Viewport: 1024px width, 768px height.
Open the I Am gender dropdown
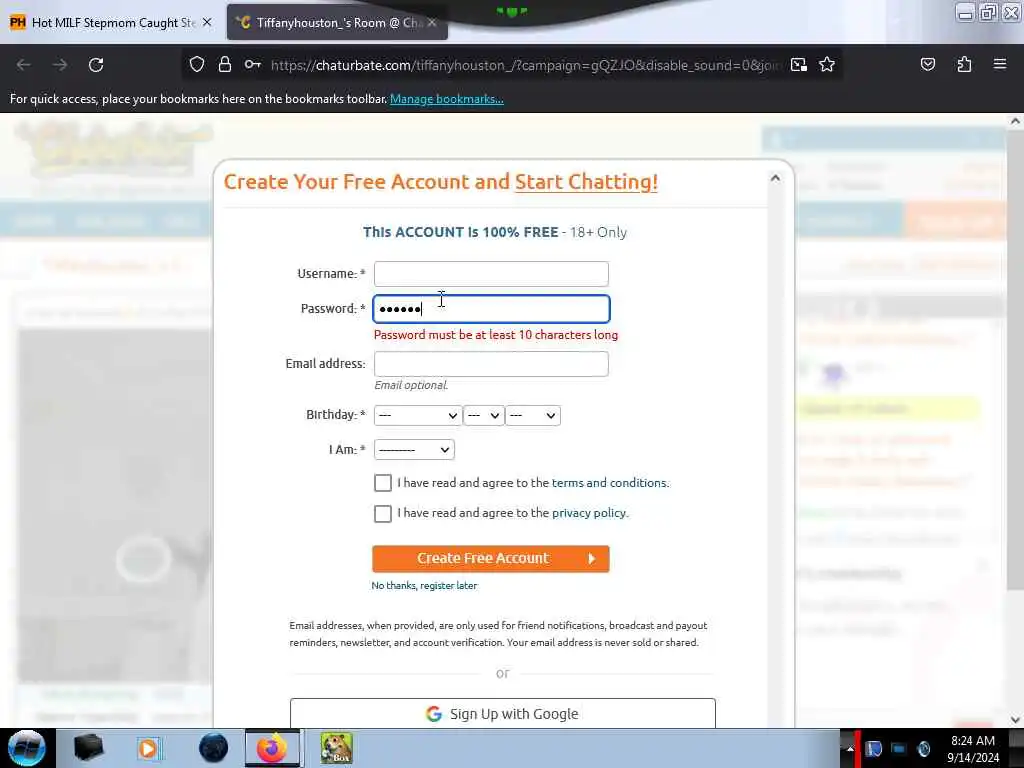[x=414, y=449]
